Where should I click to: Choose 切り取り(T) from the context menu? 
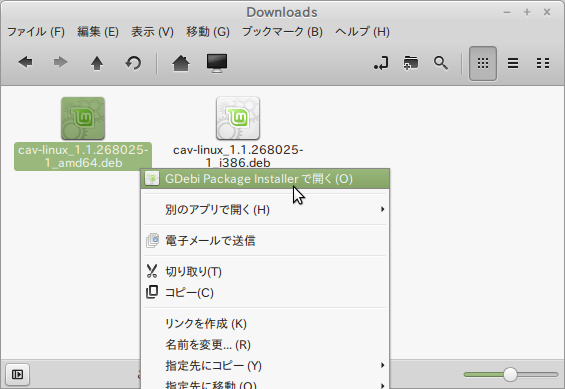pyautogui.click(x=265, y=271)
